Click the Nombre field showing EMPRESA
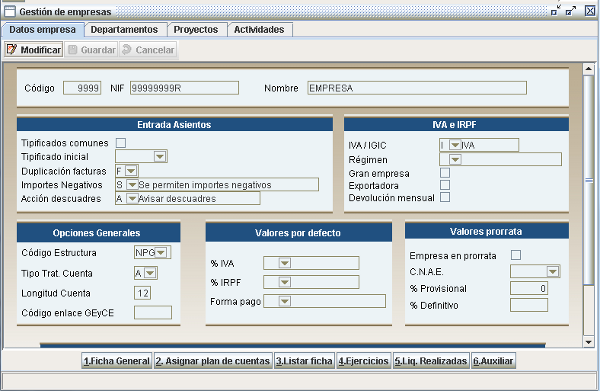The height and width of the screenshot is (391, 600). 417,88
